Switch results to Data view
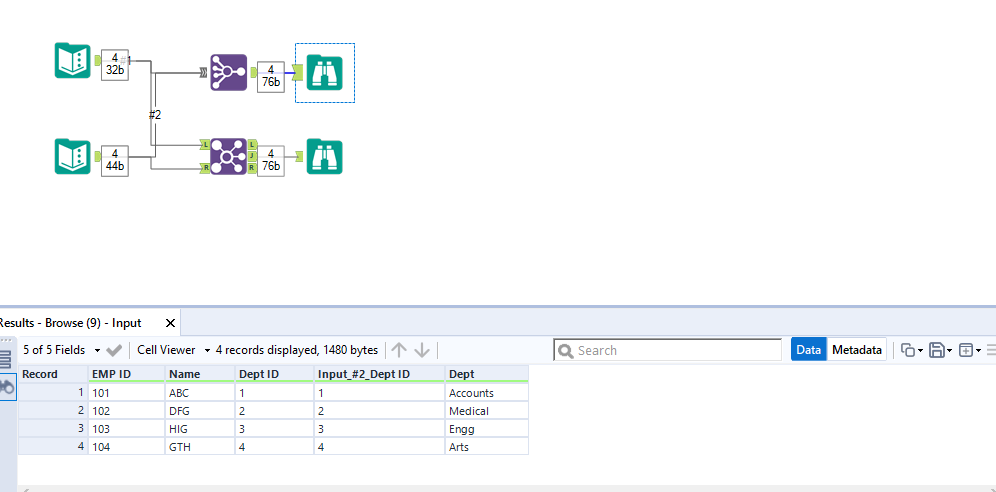Screen dimensions: 996x492 click(x=809, y=350)
